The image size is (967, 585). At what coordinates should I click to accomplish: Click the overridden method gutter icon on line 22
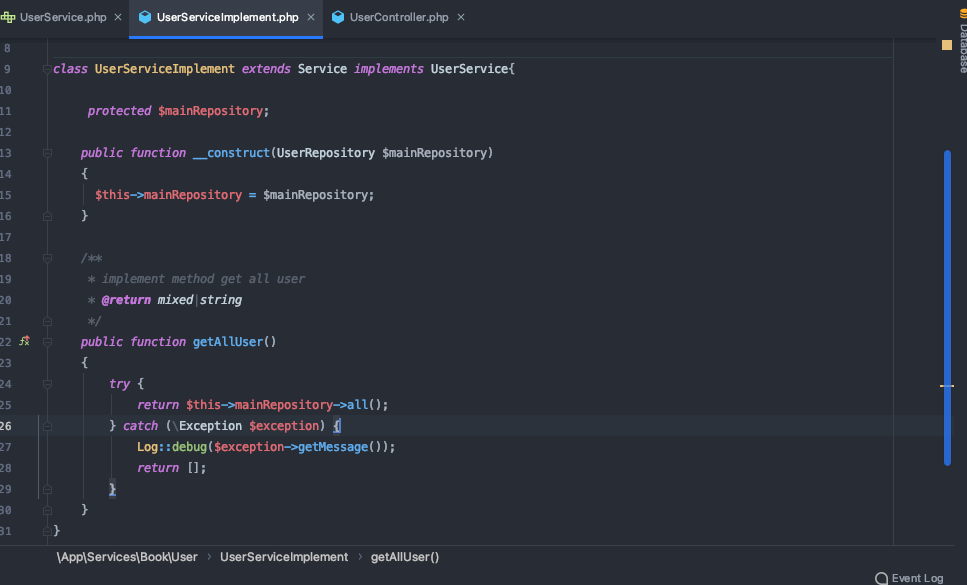pos(24,341)
